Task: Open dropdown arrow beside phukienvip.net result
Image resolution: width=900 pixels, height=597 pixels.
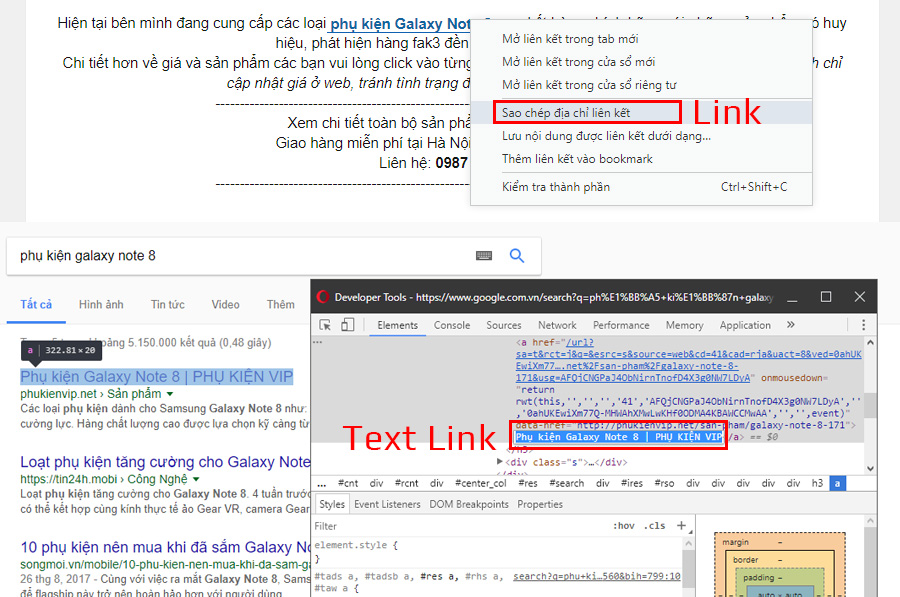Action: (169, 394)
